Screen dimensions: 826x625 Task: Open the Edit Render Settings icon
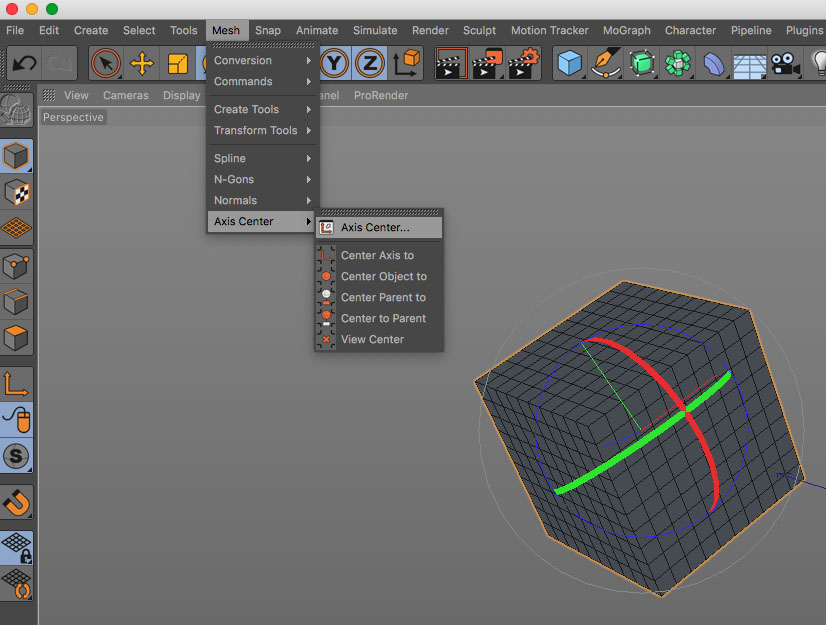tap(523, 65)
